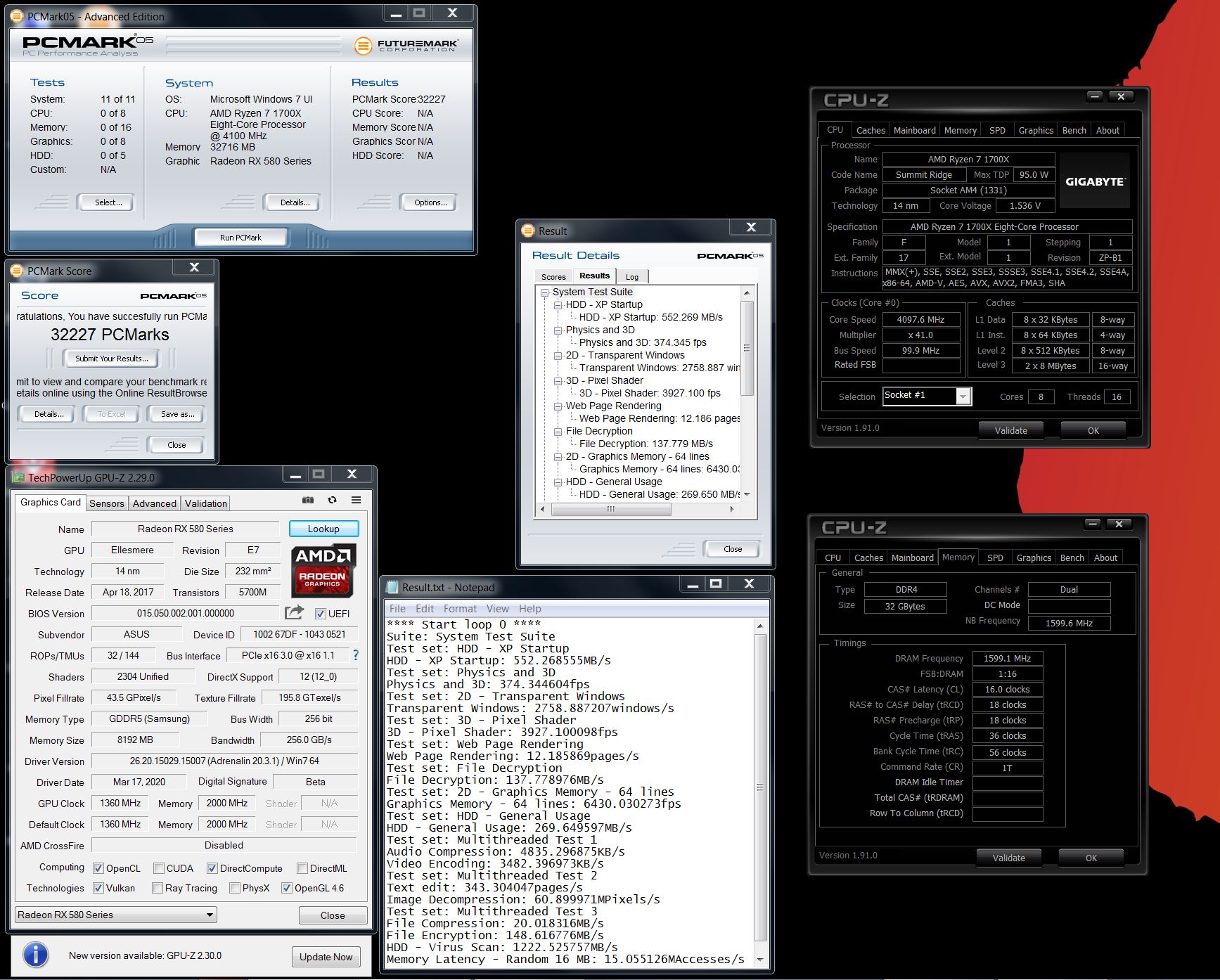Open the Help menu in Notepad
Image resolution: width=1220 pixels, height=980 pixels.
coord(530,609)
